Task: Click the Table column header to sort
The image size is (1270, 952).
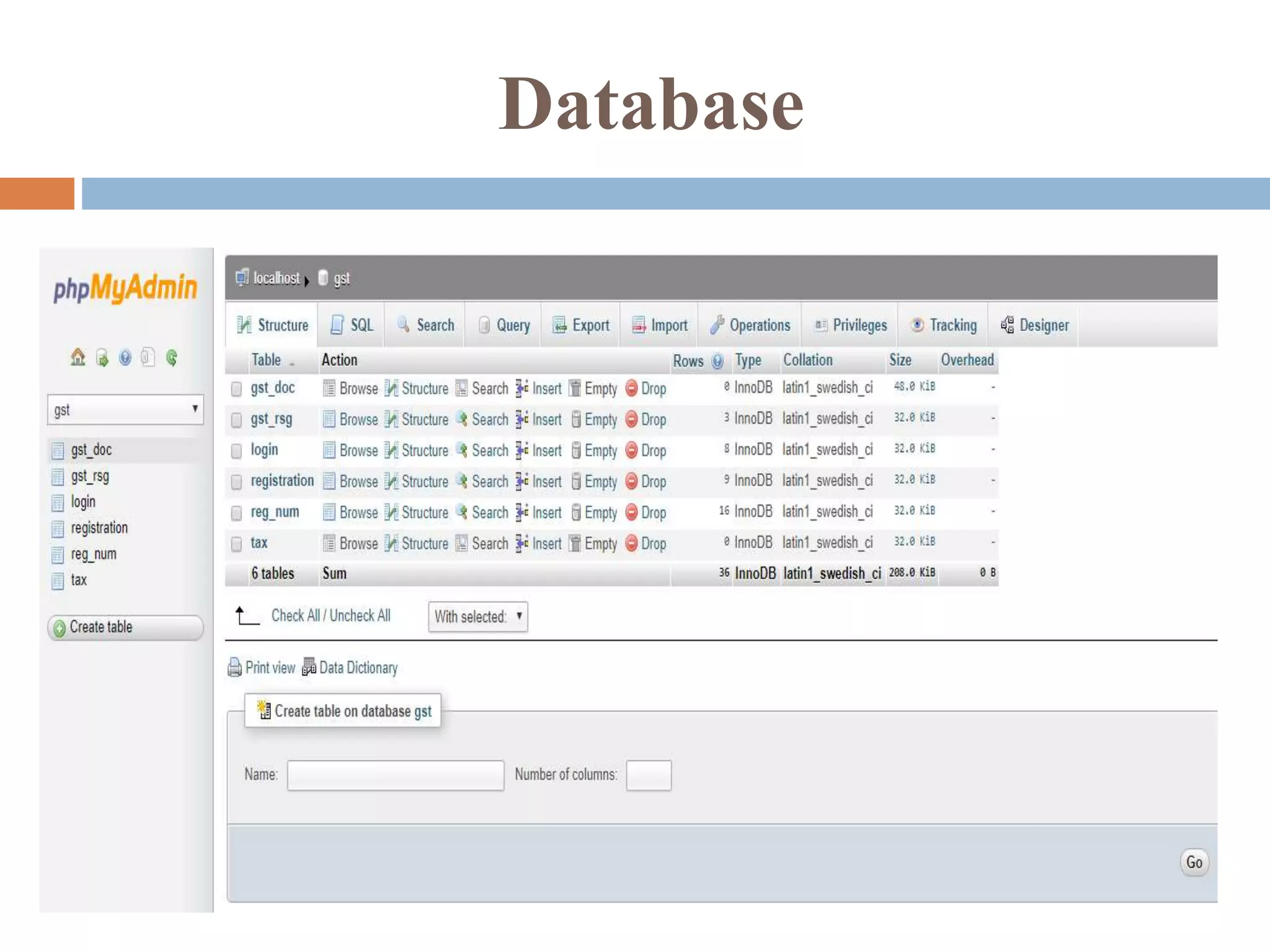Action: (x=266, y=360)
